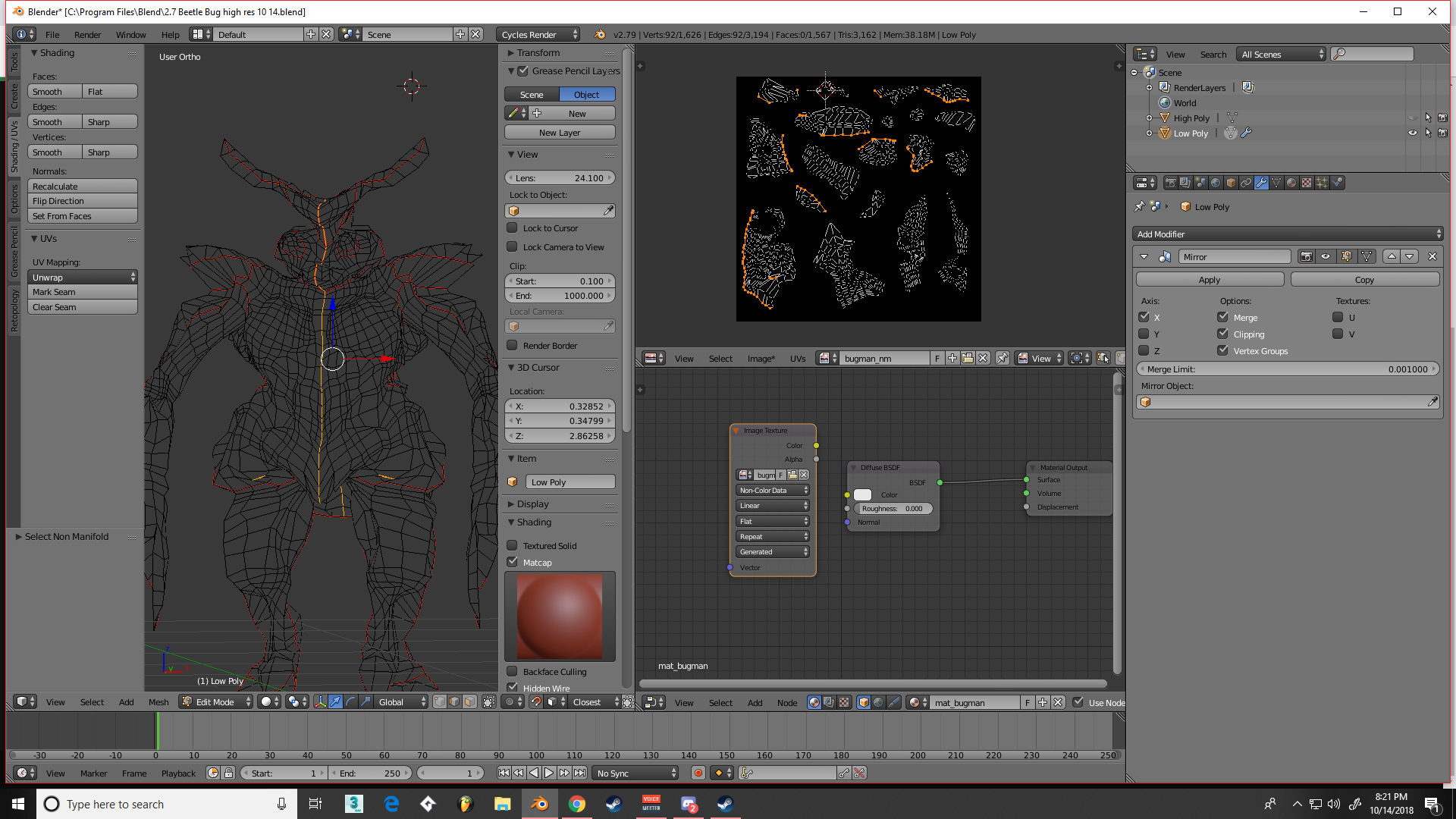
Task: Pin the image in the UV editor
Action: (x=1003, y=359)
